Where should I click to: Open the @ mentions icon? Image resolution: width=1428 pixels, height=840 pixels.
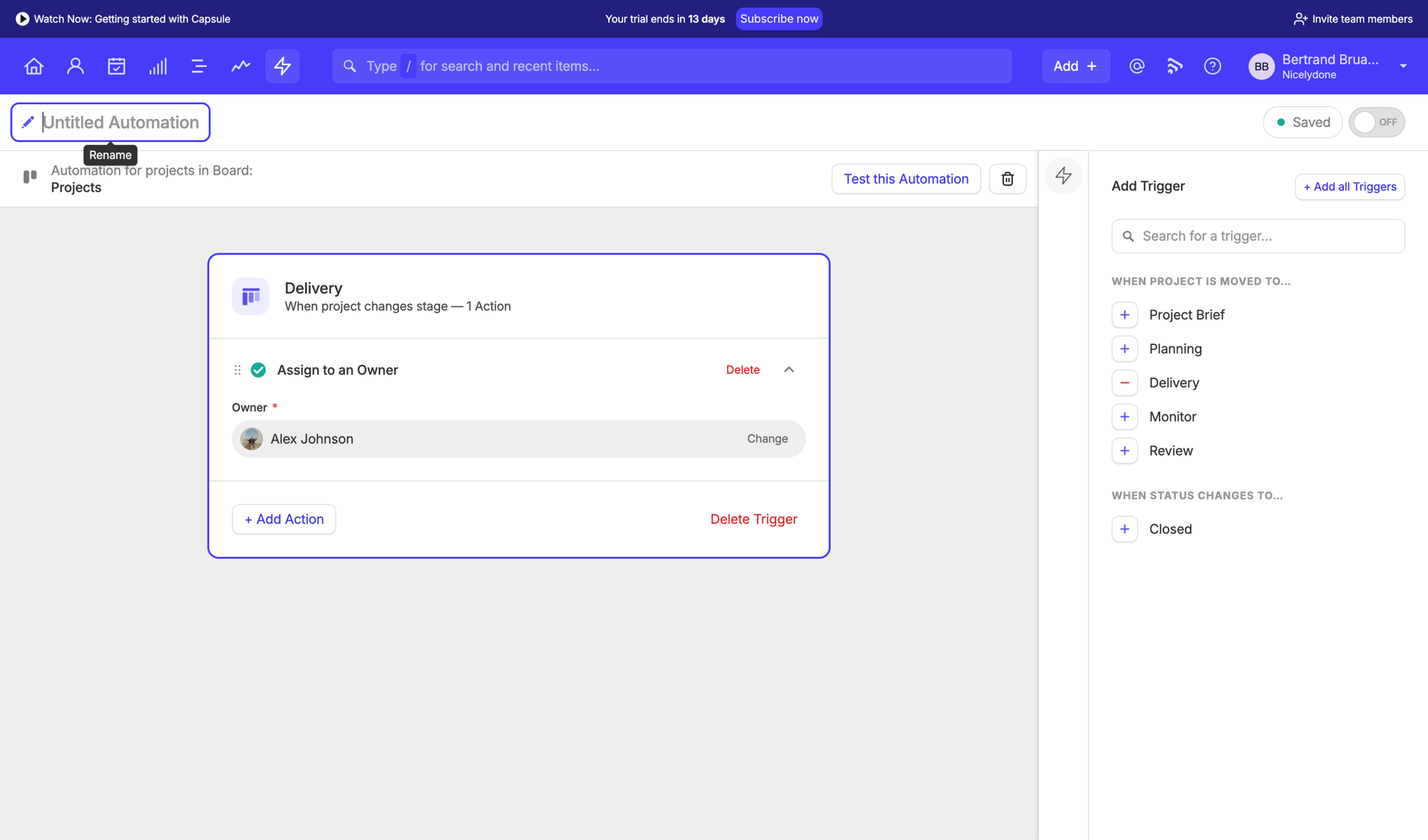(x=1136, y=65)
